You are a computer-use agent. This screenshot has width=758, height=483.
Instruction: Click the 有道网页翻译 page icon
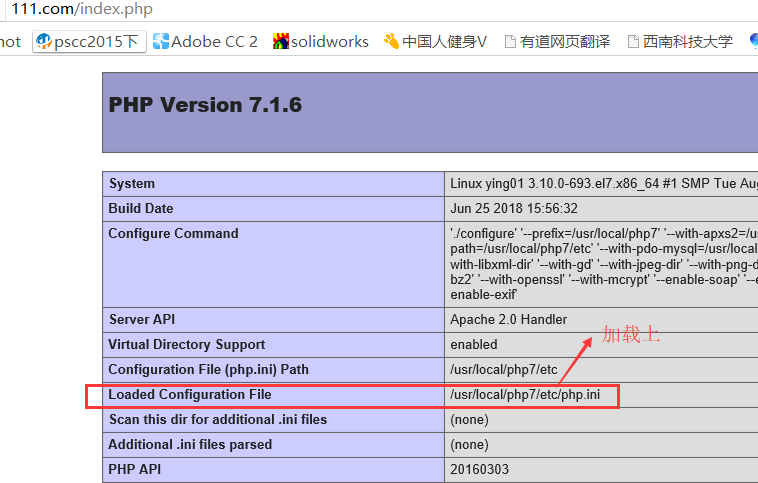(x=510, y=42)
